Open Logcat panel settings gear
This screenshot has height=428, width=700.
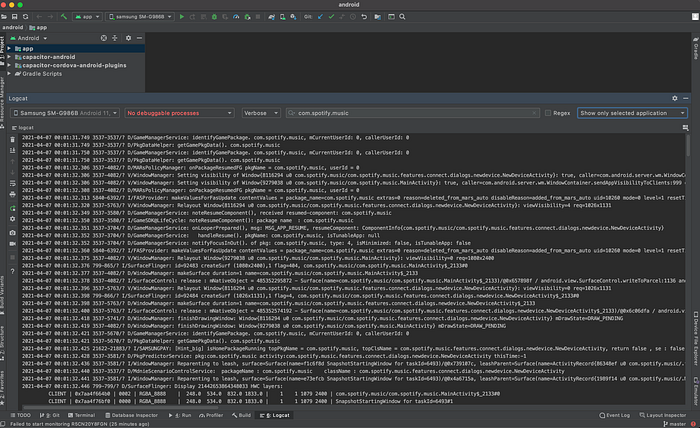pos(675,98)
